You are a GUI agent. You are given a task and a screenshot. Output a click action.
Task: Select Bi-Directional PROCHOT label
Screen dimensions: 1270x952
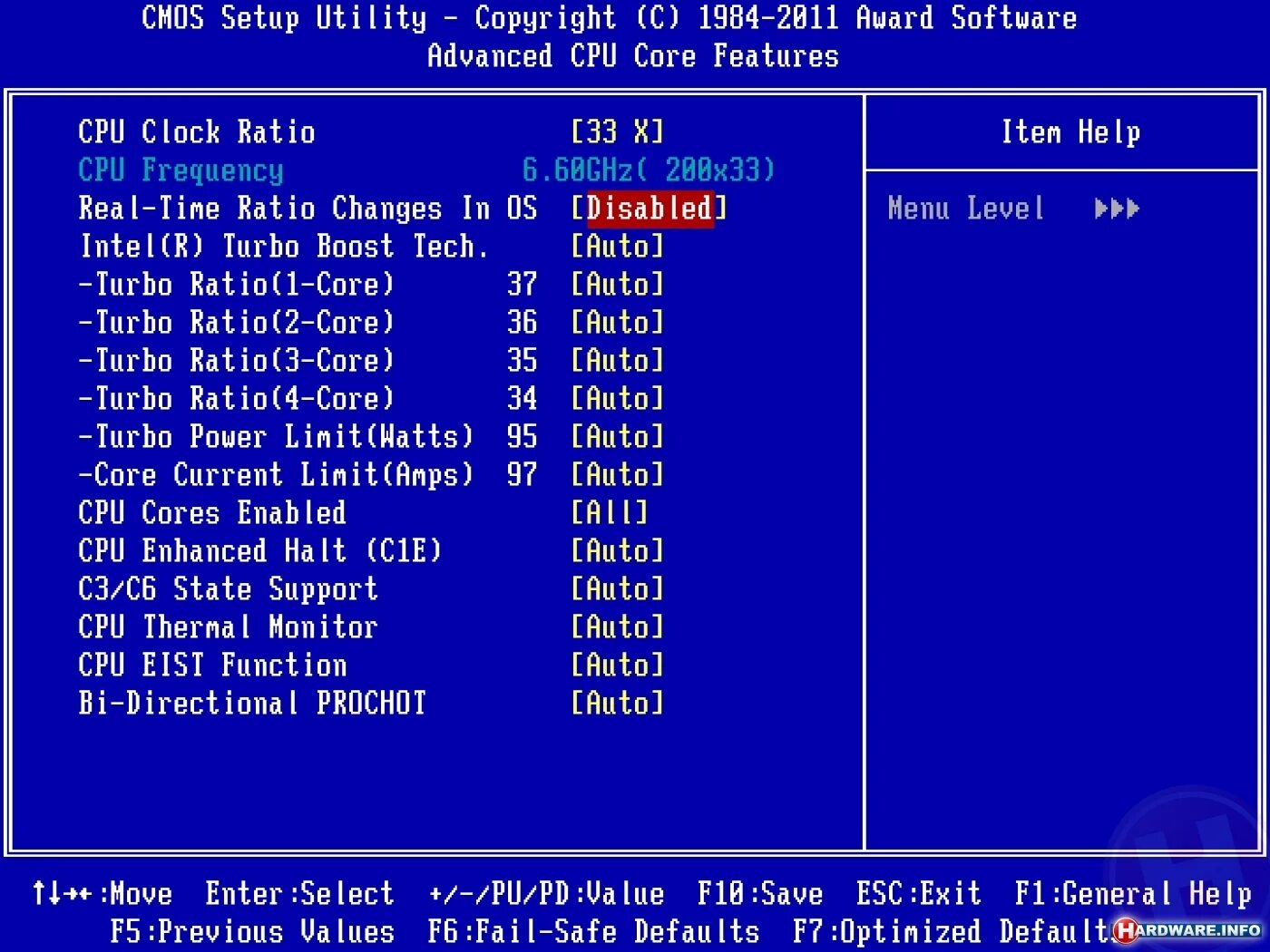[252, 704]
